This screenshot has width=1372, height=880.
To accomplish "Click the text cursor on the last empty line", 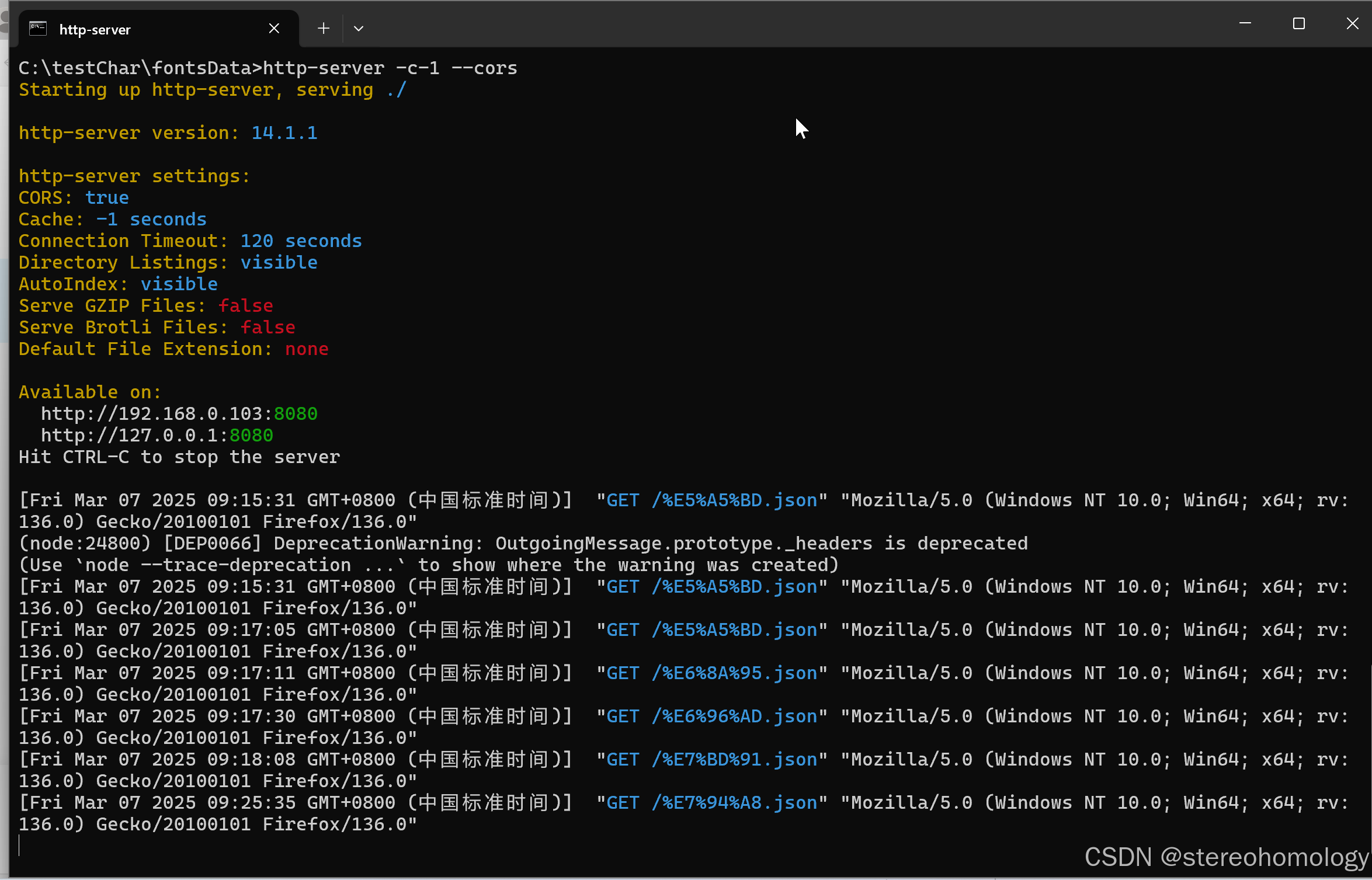I will [20, 846].
